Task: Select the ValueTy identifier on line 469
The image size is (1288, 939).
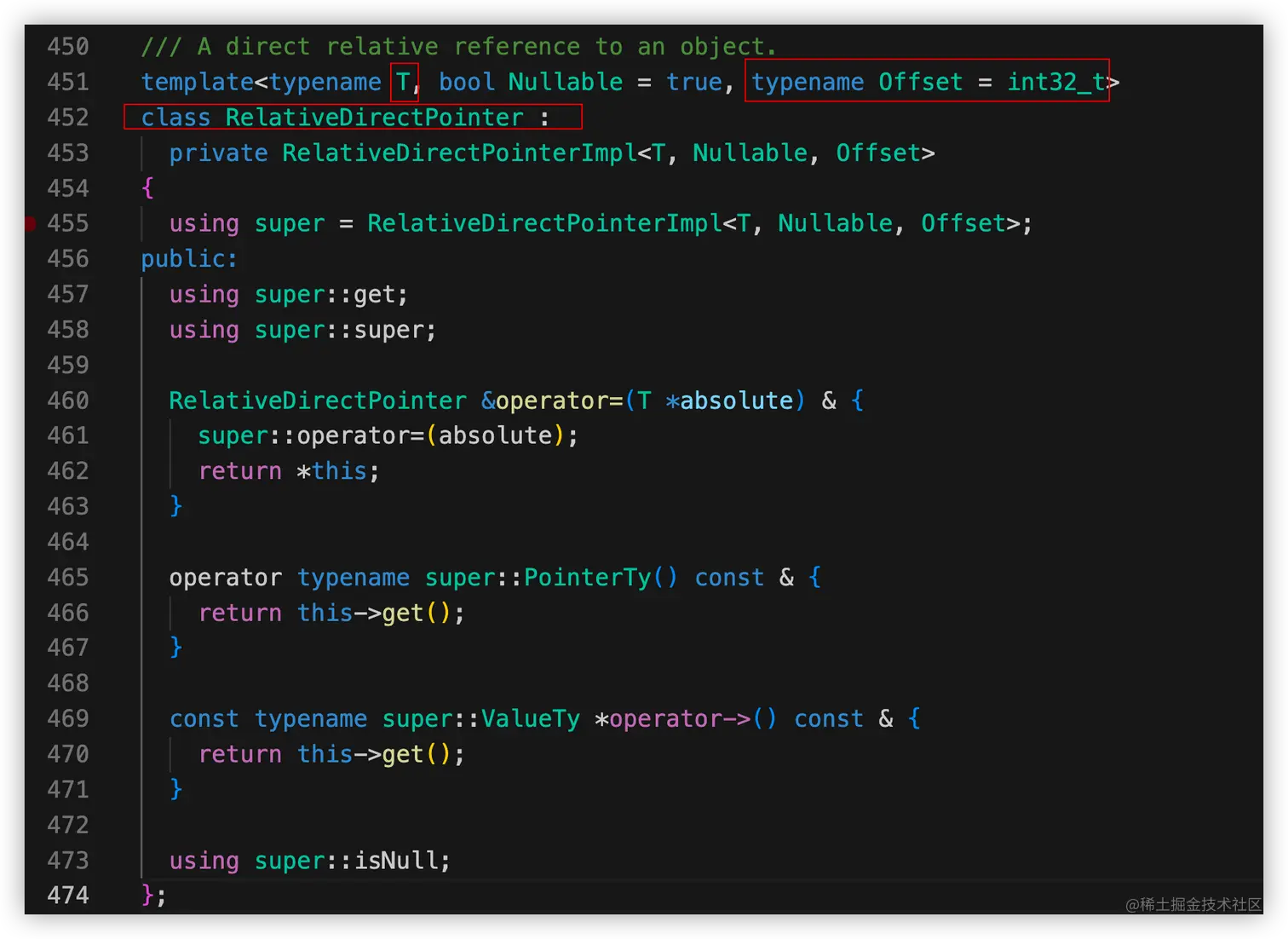Action: point(528,718)
